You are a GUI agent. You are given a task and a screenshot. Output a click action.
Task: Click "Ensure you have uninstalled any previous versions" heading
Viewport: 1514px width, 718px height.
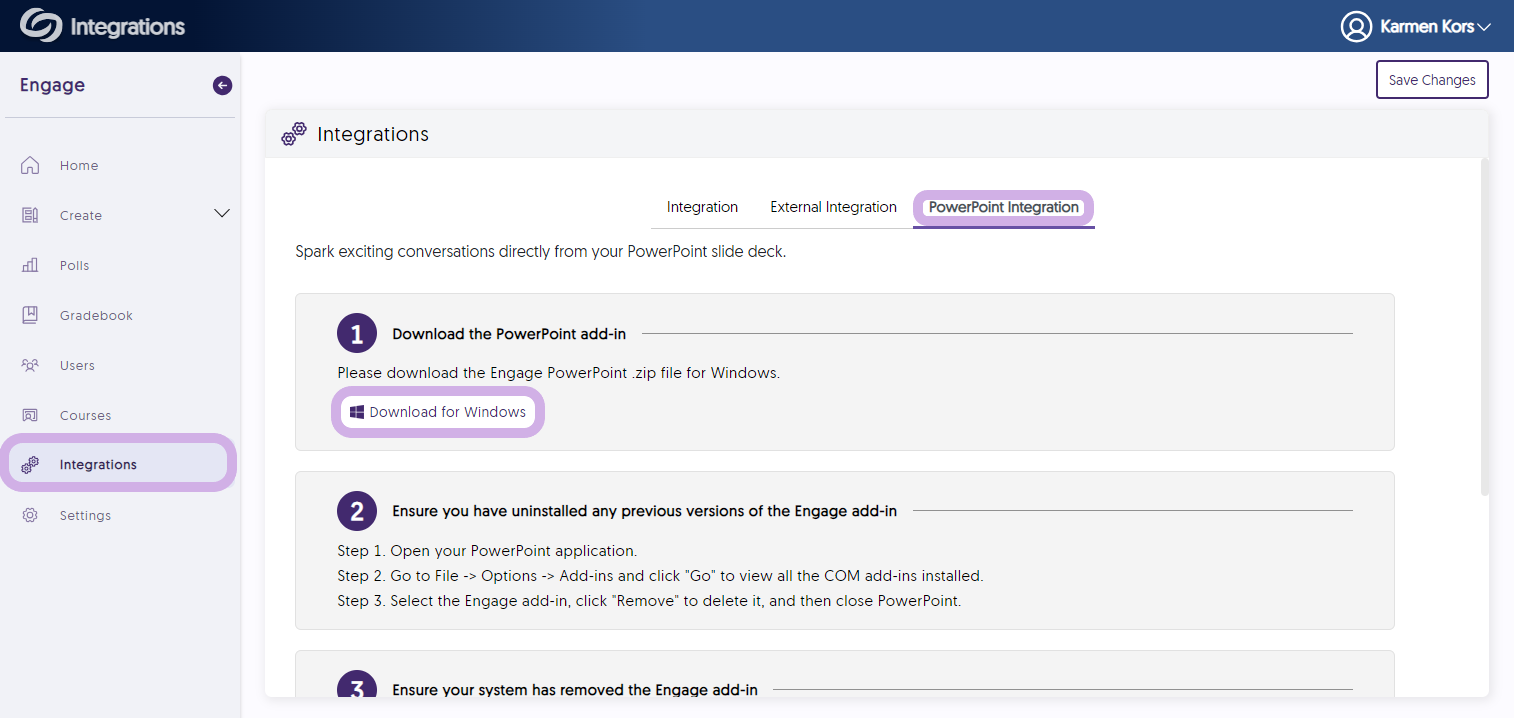click(x=644, y=511)
